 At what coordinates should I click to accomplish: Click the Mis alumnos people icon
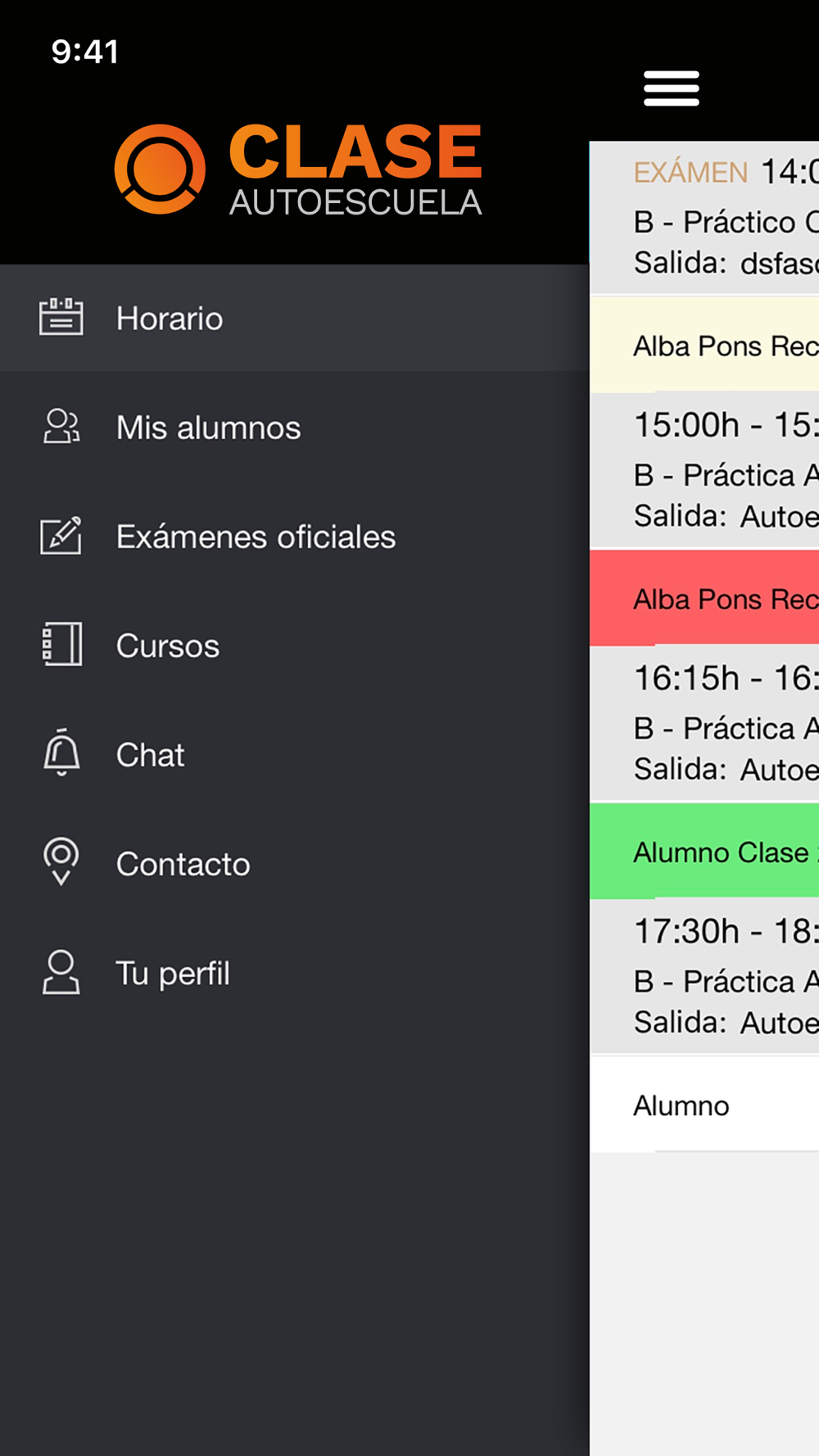61,427
